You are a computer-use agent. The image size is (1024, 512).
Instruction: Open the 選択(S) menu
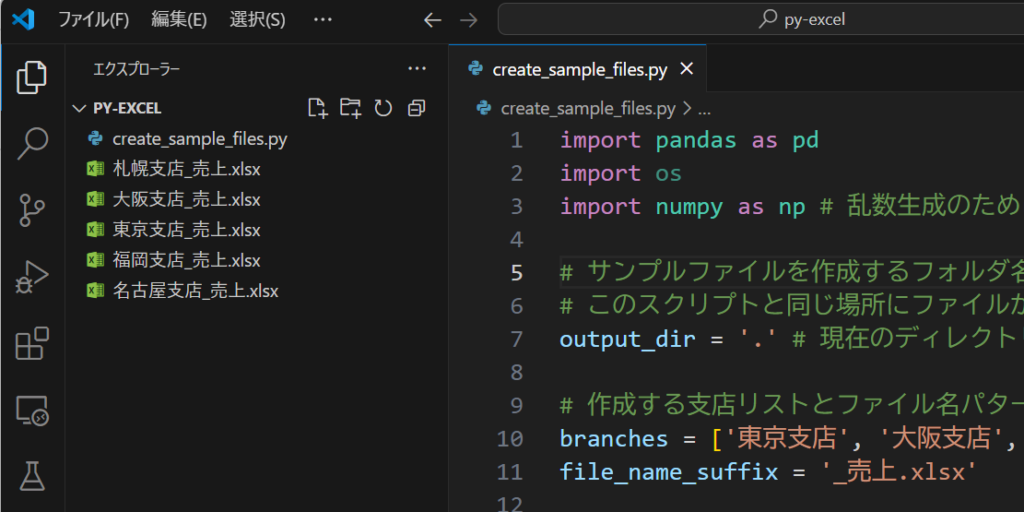click(x=257, y=20)
